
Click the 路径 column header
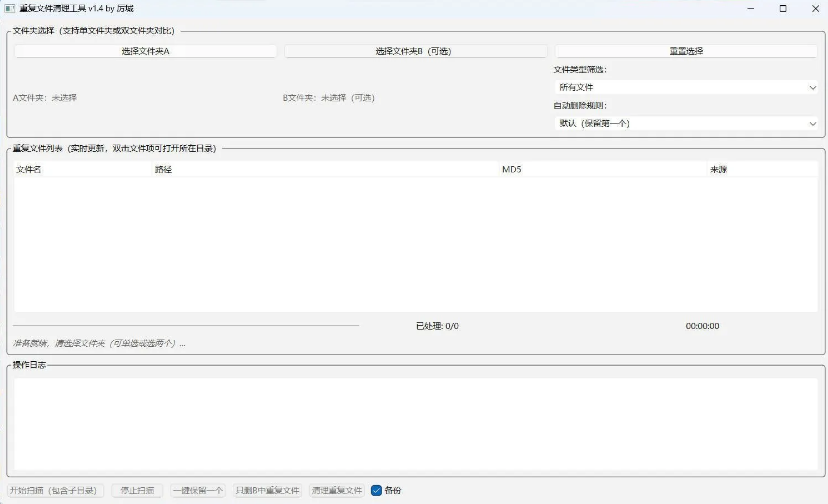pos(164,170)
